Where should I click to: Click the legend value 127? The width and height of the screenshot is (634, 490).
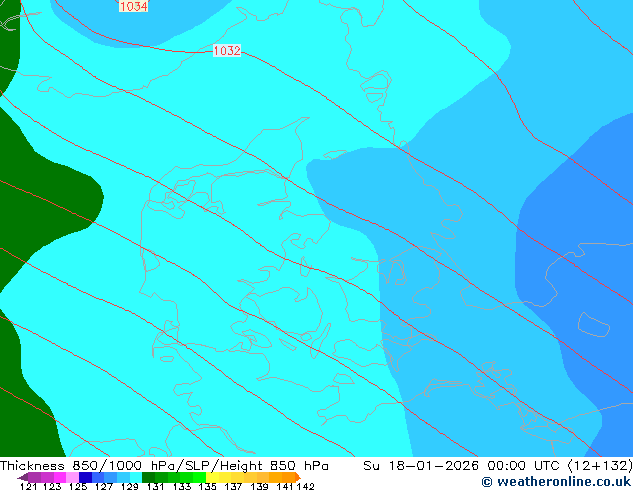point(104,486)
